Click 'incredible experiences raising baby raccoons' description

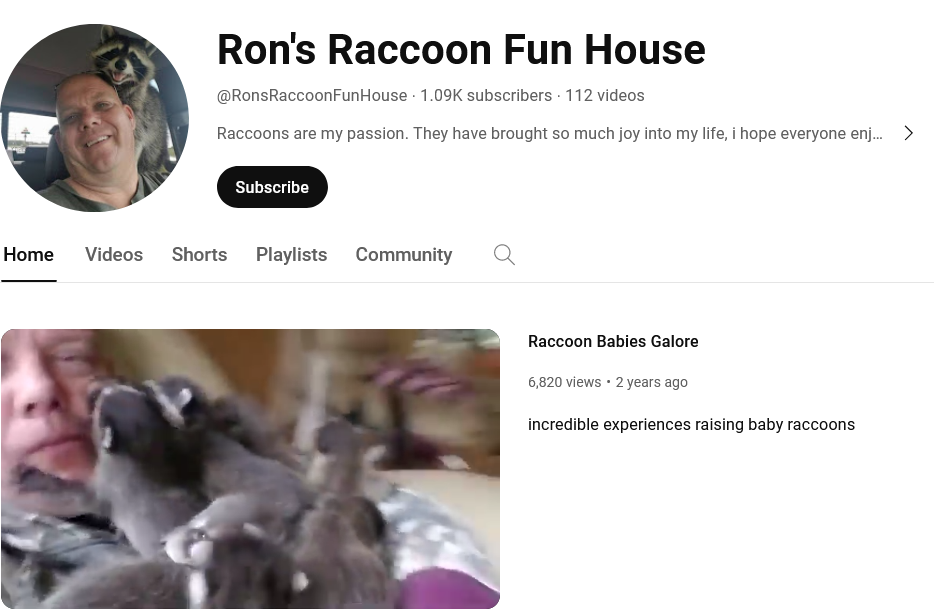(x=691, y=424)
